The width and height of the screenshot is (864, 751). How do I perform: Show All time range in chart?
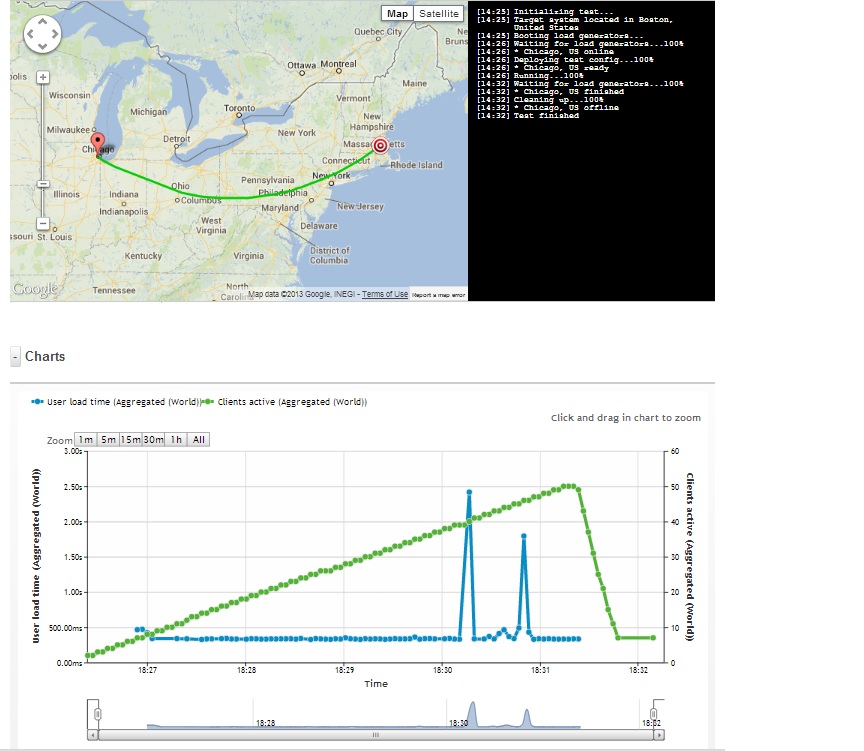click(x=199, y=440)
